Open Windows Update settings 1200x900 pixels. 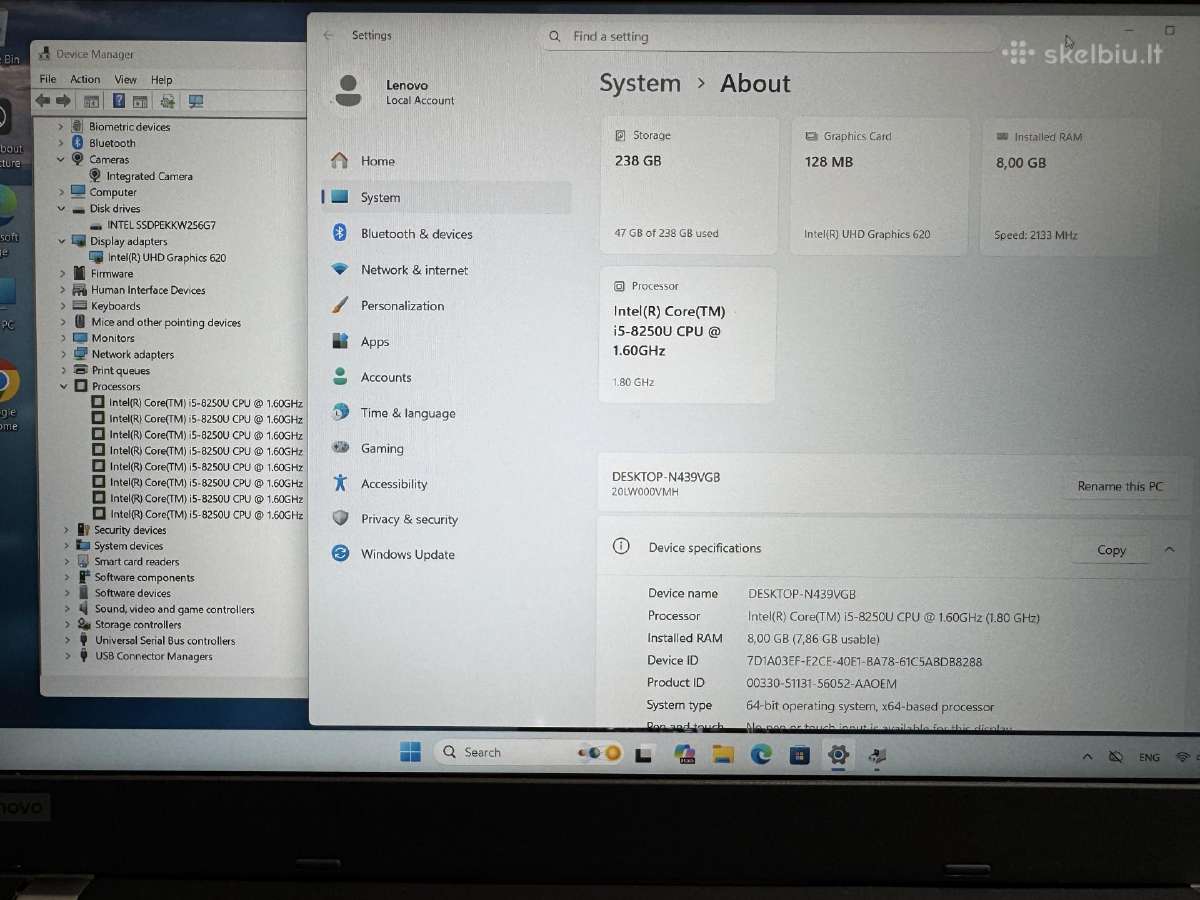[407, 555]
